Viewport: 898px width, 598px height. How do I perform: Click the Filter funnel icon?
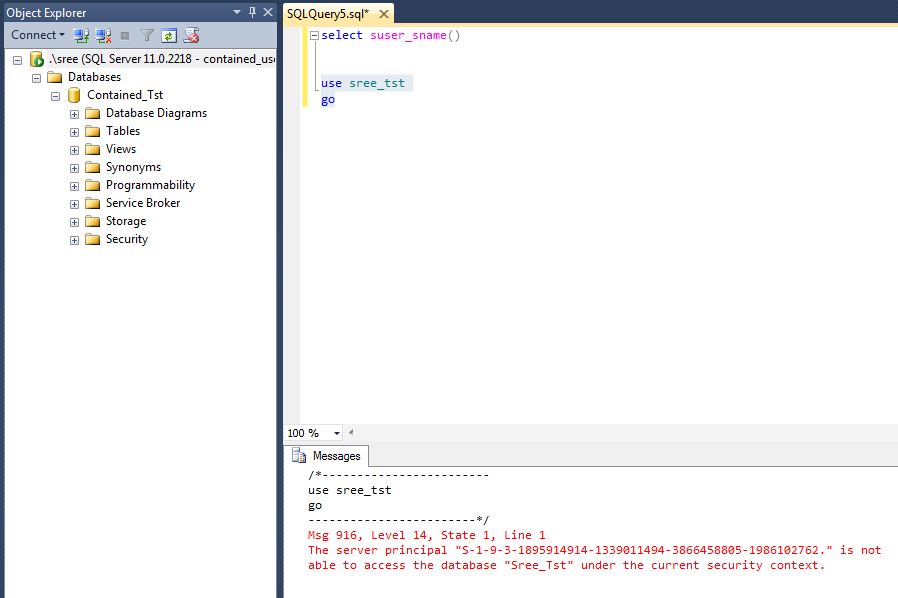coord(147,35)
